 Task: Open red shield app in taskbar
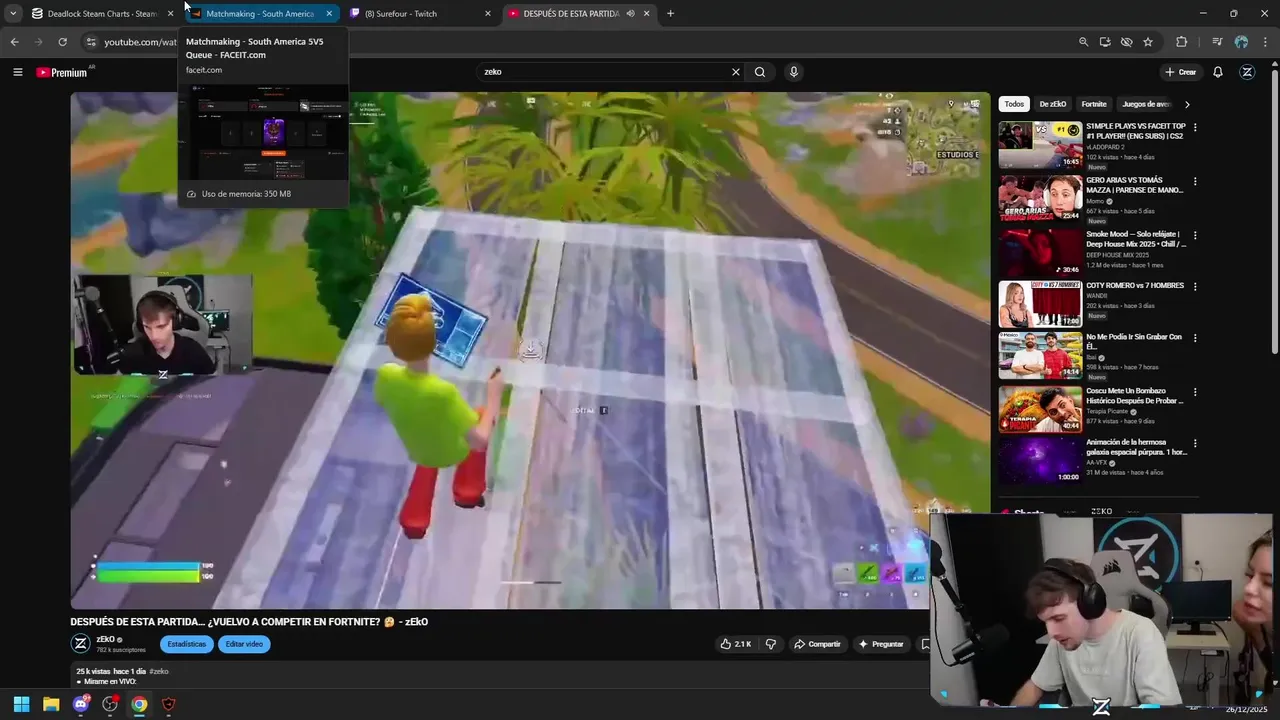[168, 704]
